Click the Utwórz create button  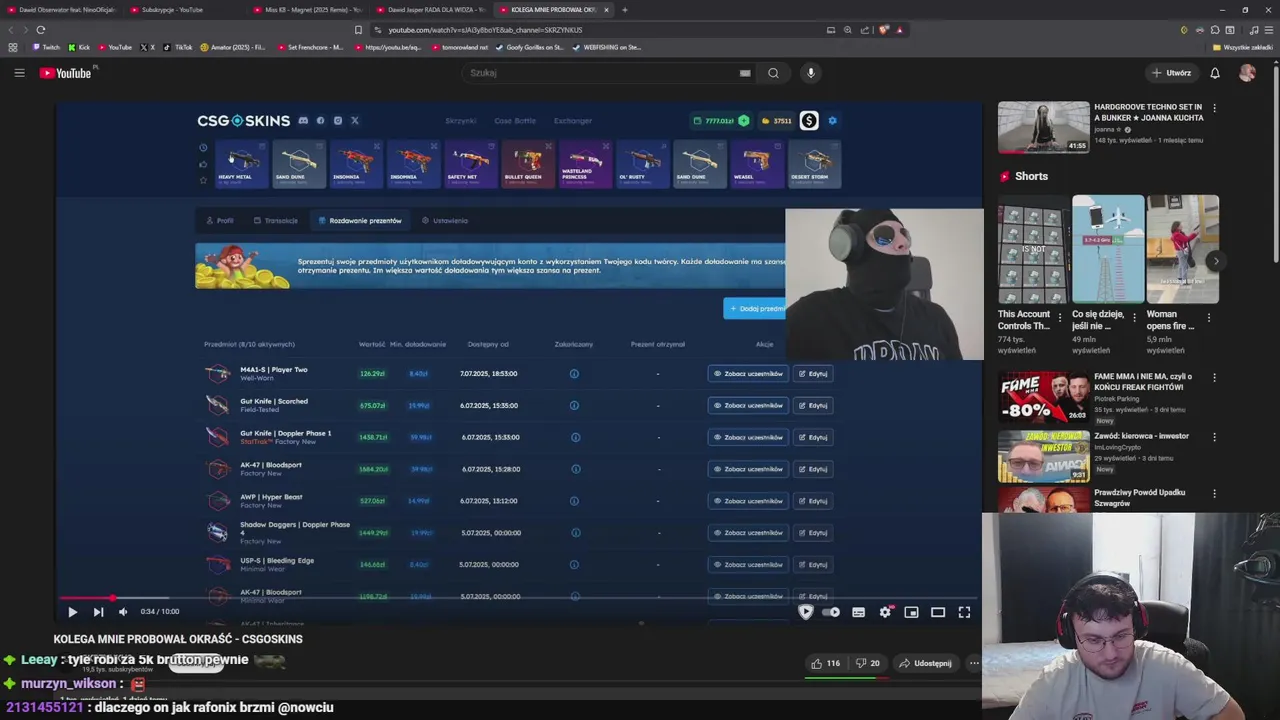[x=1172, y=73]
